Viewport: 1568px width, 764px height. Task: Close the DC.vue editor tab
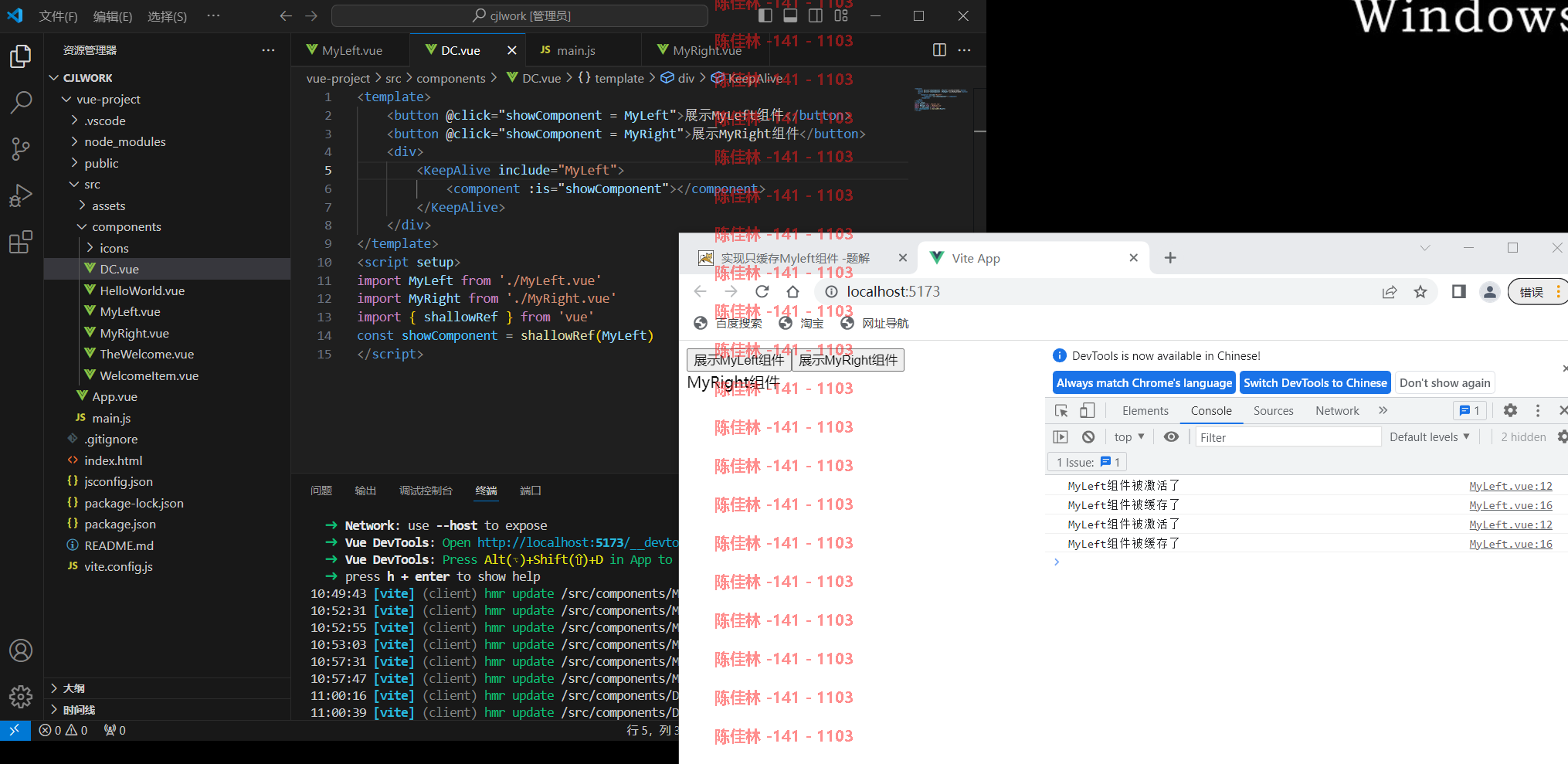click(x=512, y=50)
